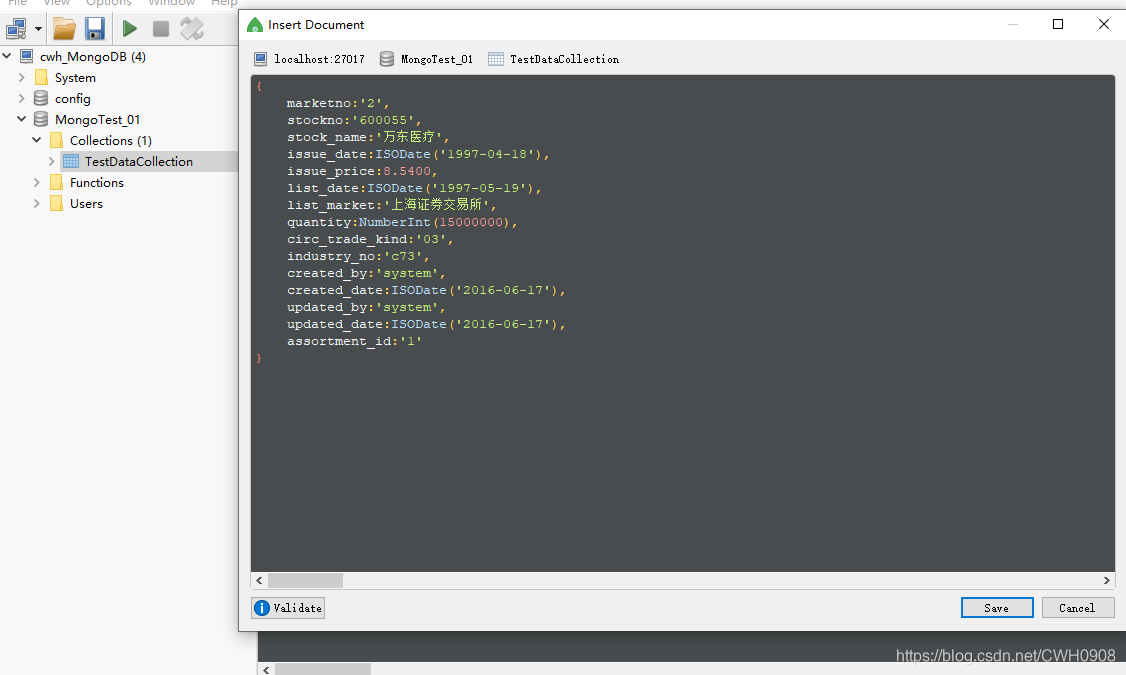Close the Insert Document dialog

coord(1104,24)
